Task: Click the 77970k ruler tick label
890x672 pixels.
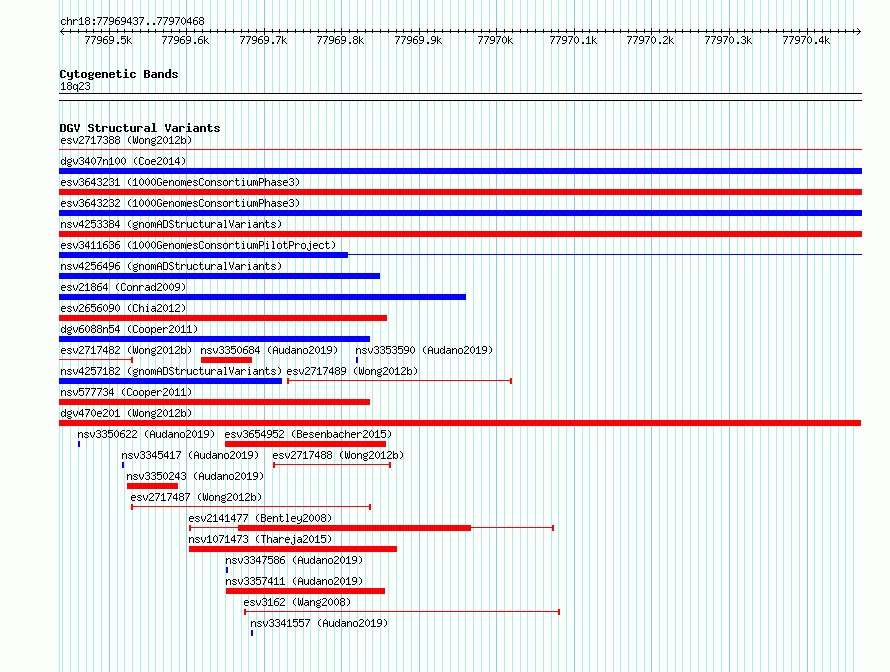Action: coord(495,40)
